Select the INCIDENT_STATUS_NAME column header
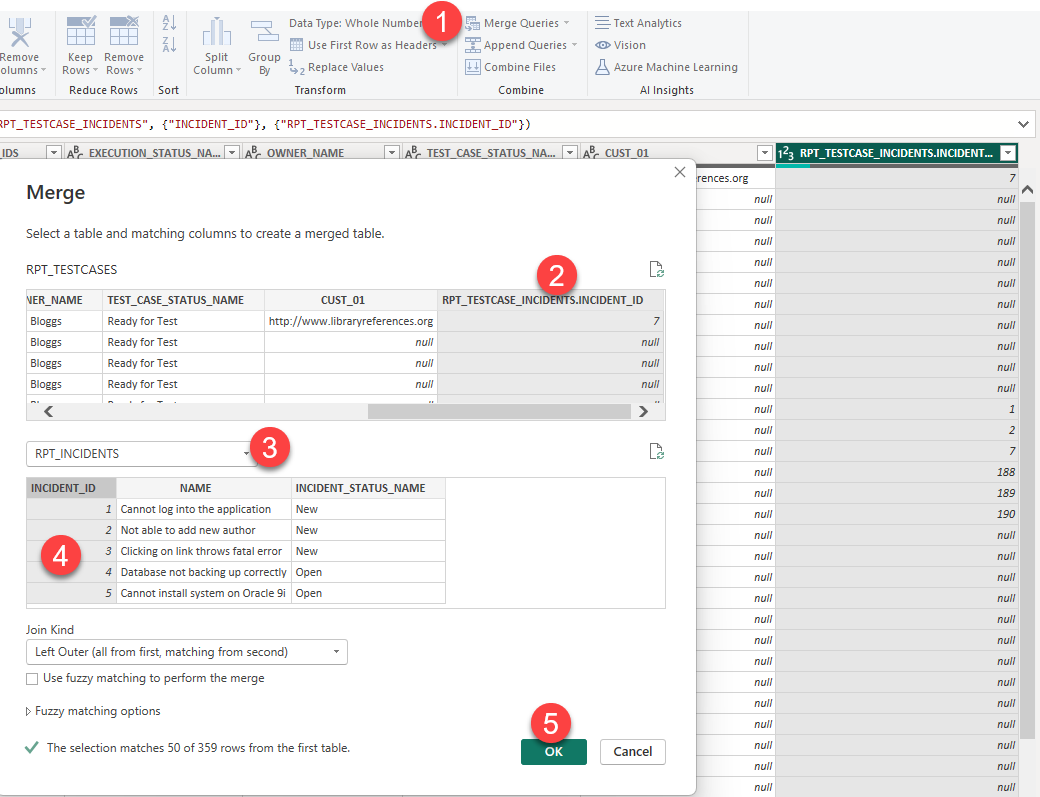1040x797 pixels. click(x=368, y=488)
